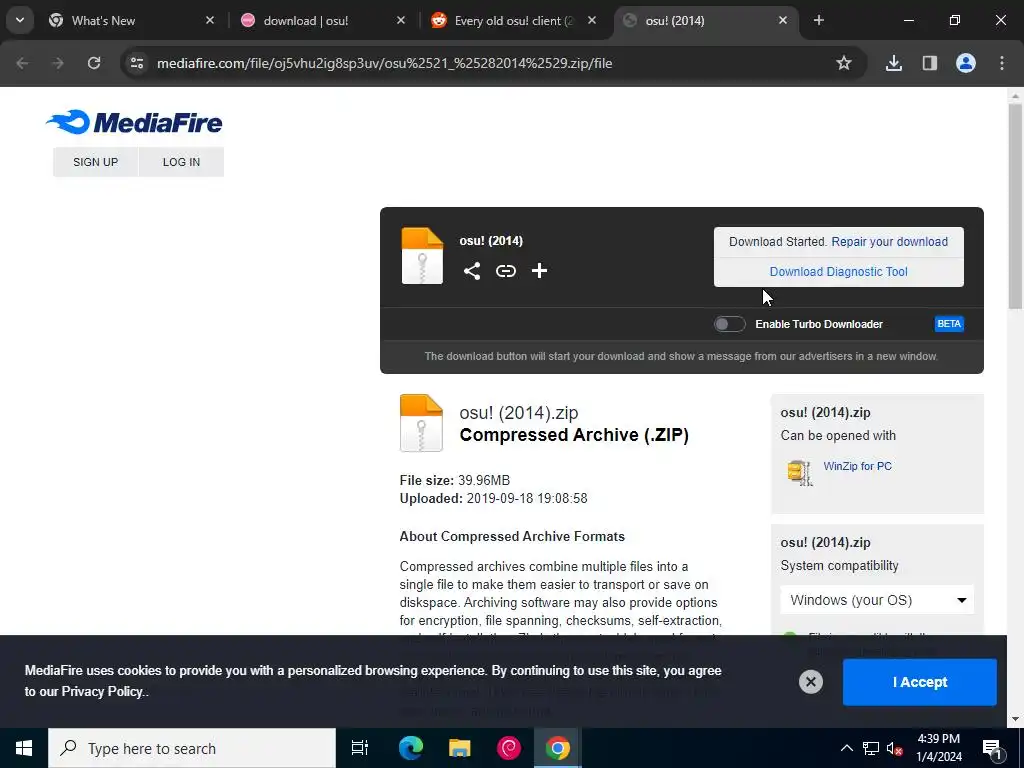
Task: Click the File size: 39.96MB text
Action: (455, 481)
